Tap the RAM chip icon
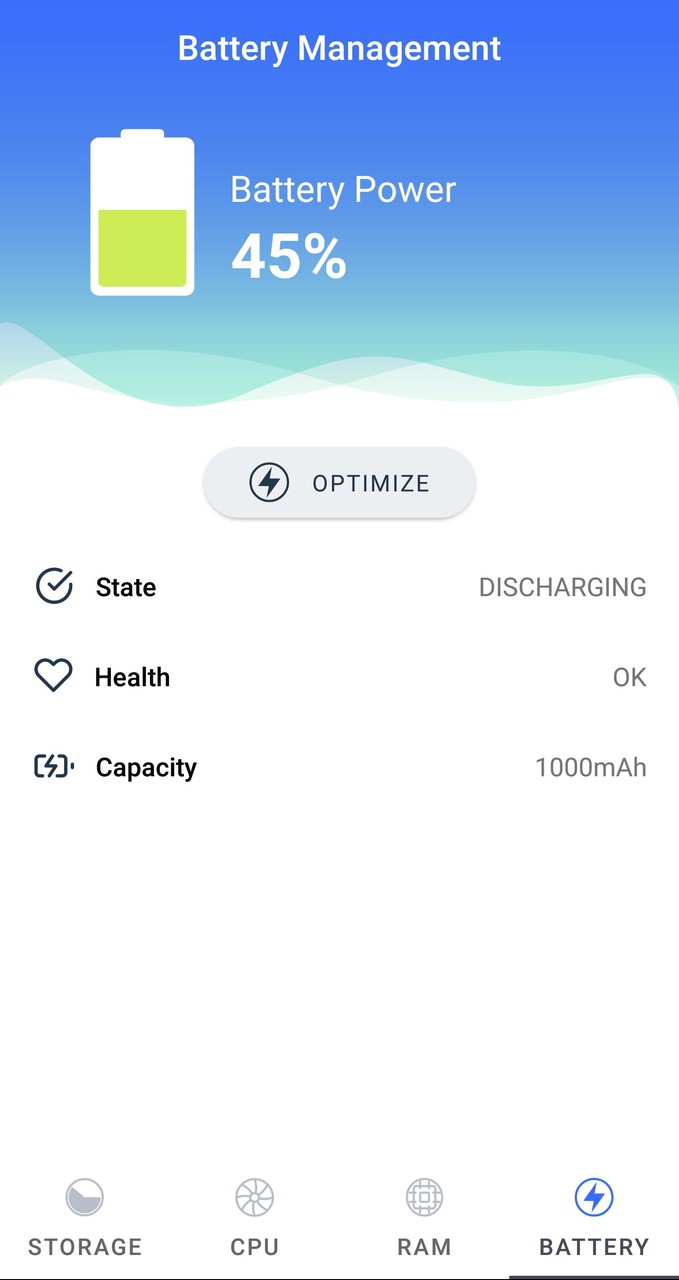 tap(424, 1196)
